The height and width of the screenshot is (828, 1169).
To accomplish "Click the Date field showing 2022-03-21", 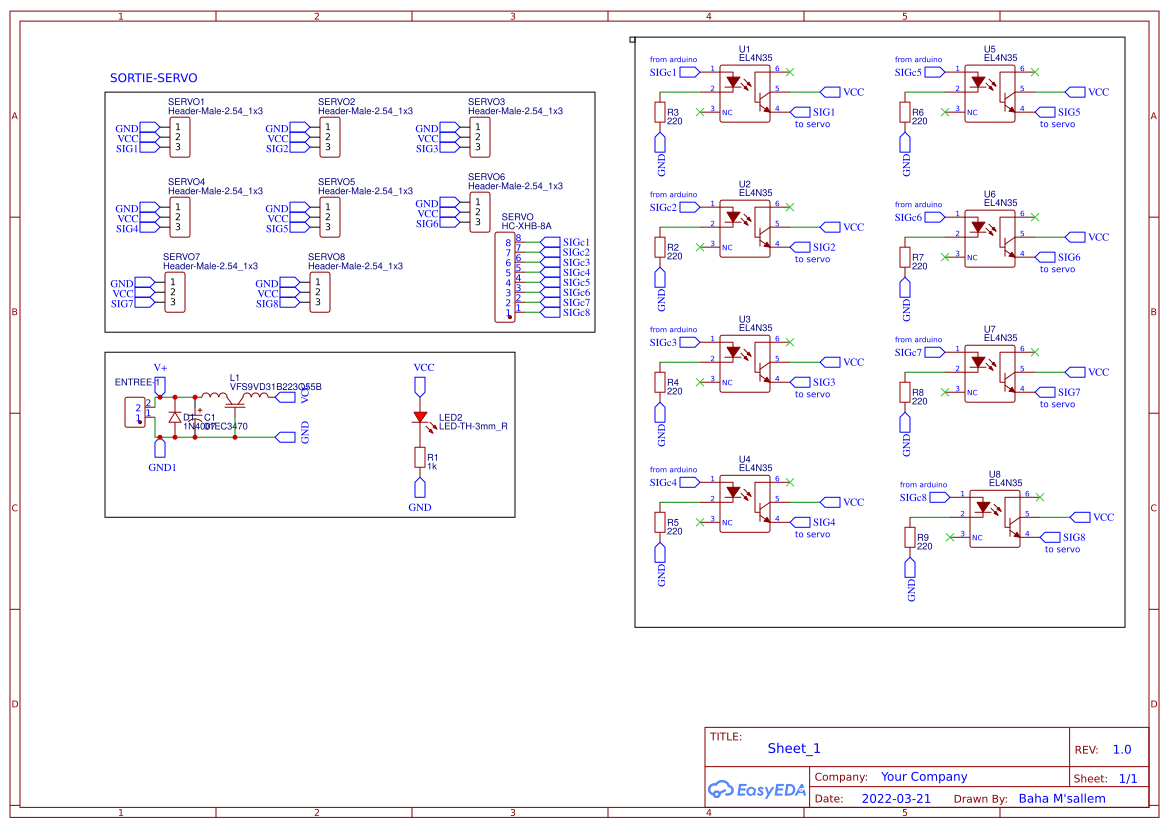I will (895, 798).
